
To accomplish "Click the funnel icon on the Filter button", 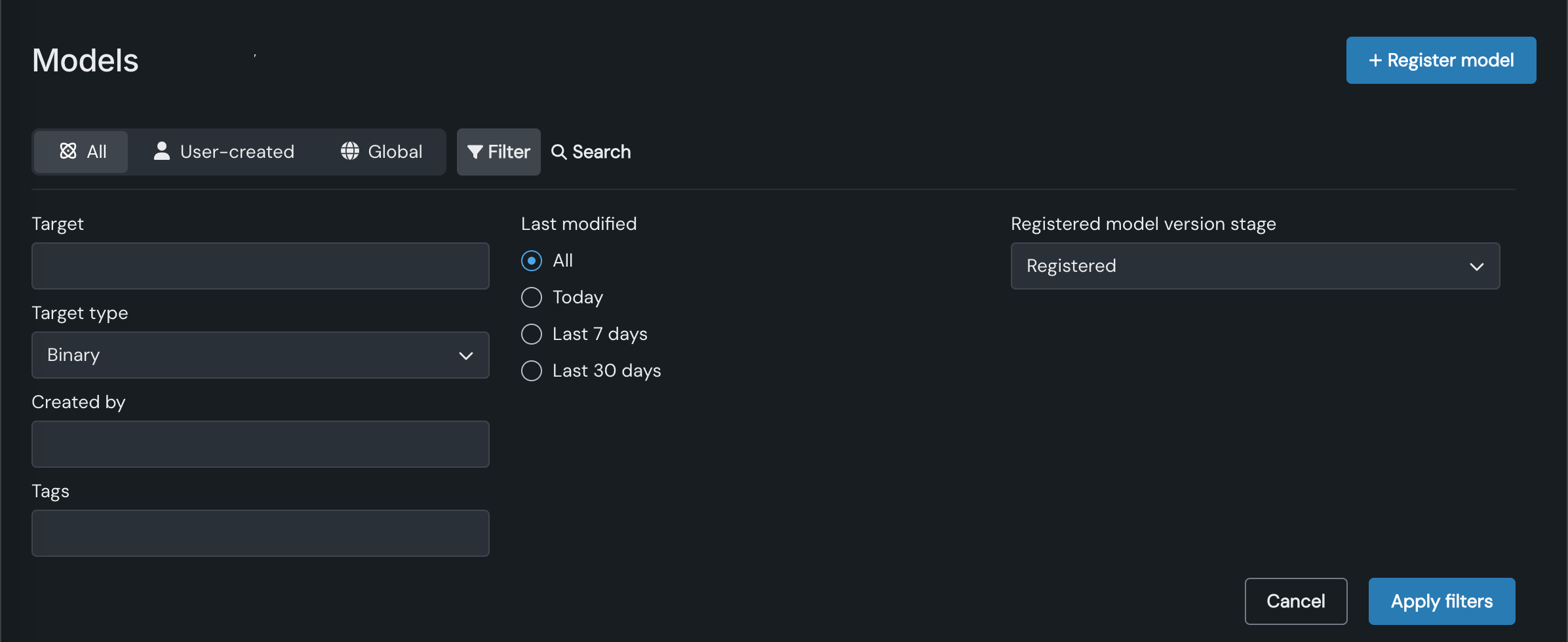I will [475, 152].
